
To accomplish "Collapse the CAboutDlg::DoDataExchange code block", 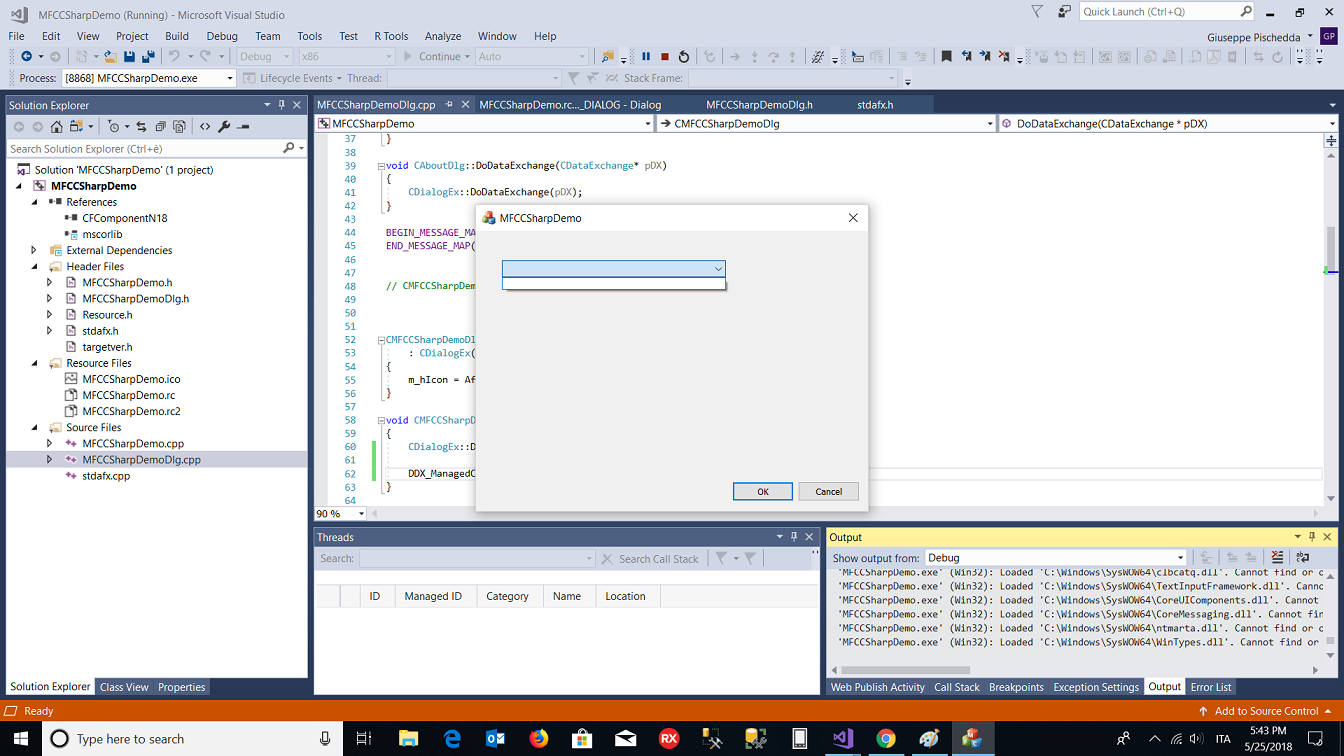I will click(x=381, y=166).
